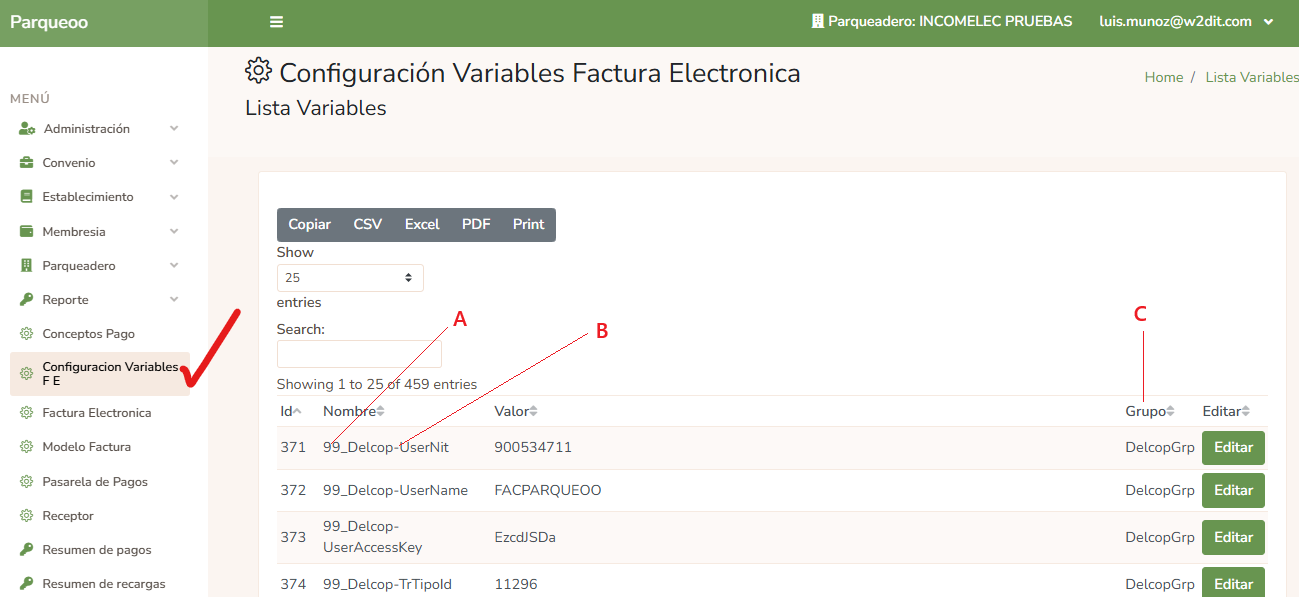Screen dimensions: 1299x597
Task: Expand the luis.munoz@w2dit.com user menu
Action: (1186, 20)
